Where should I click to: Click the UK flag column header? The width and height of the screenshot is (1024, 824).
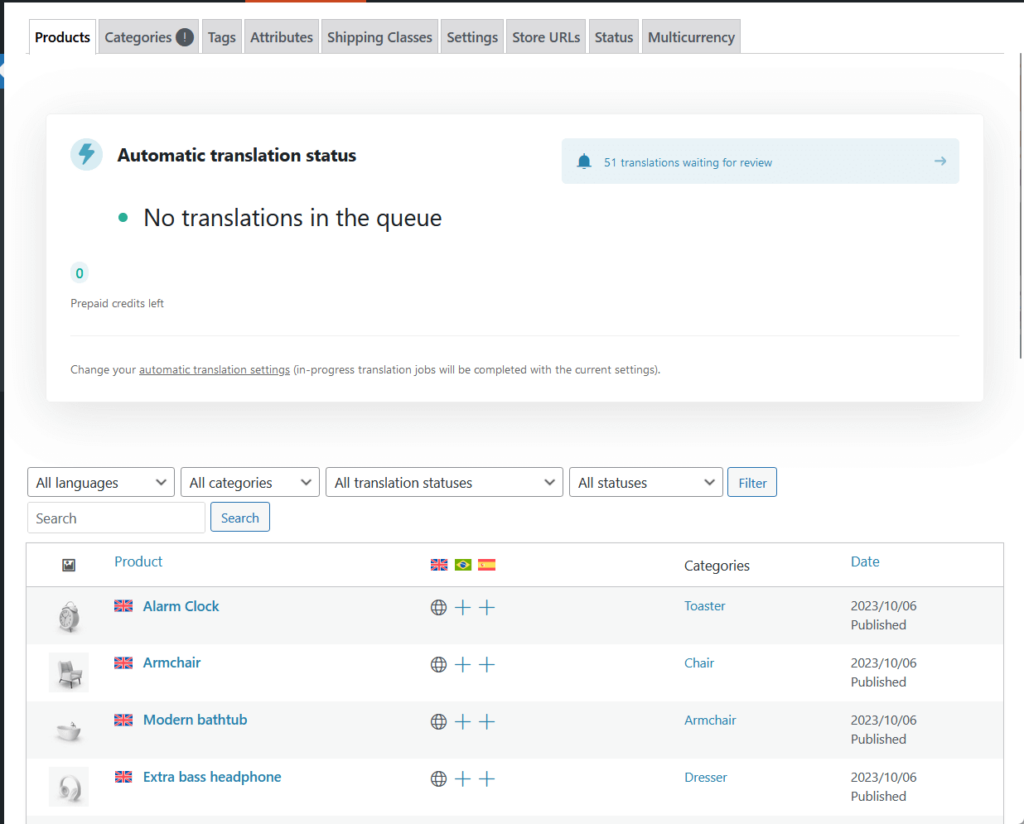coord(438,564)
